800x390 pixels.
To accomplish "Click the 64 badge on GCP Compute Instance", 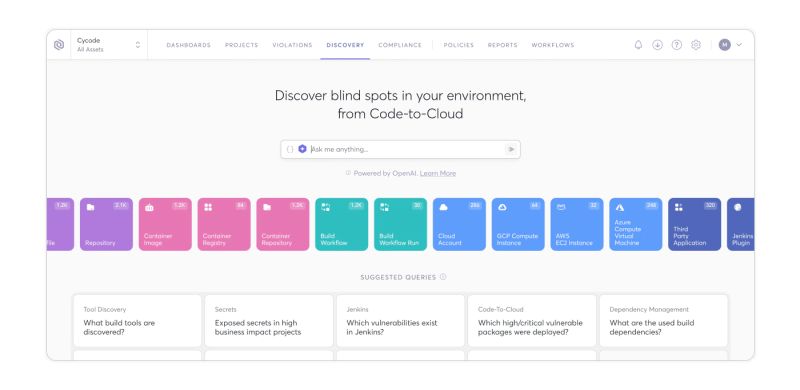I will pos(535,205).
